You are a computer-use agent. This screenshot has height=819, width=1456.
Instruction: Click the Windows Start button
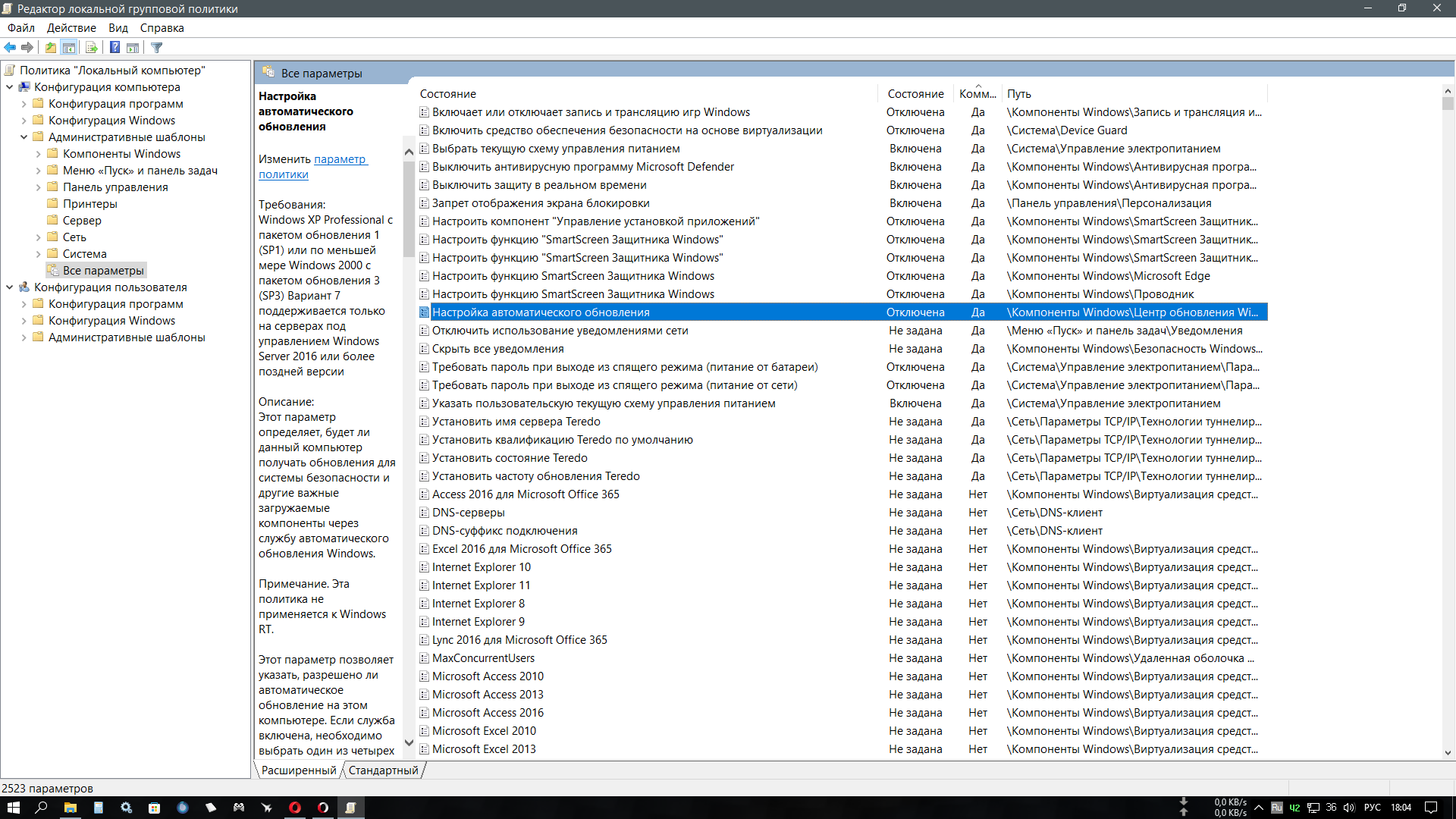[x=13, y=808]
